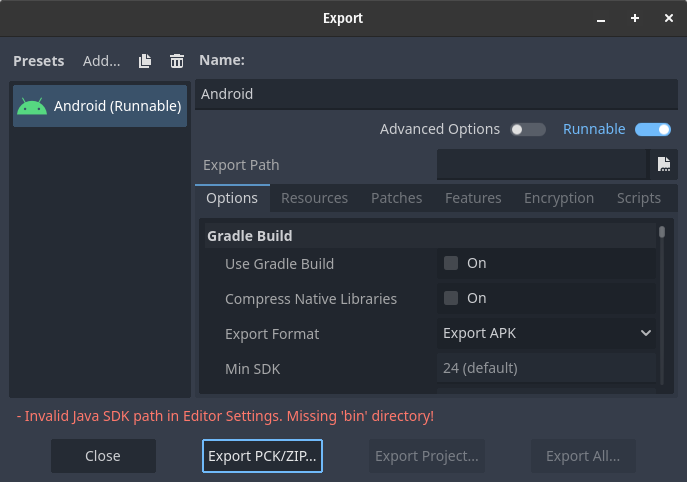Disable the Runnable toggle

click(652, 129)
